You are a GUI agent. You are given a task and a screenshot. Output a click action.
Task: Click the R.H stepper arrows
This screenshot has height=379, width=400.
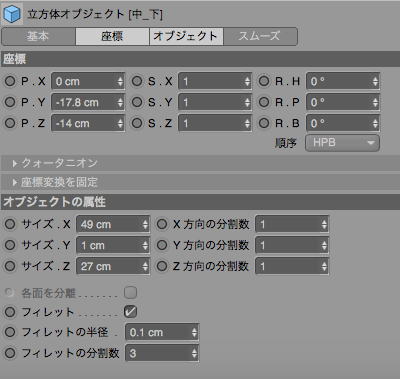375,82
